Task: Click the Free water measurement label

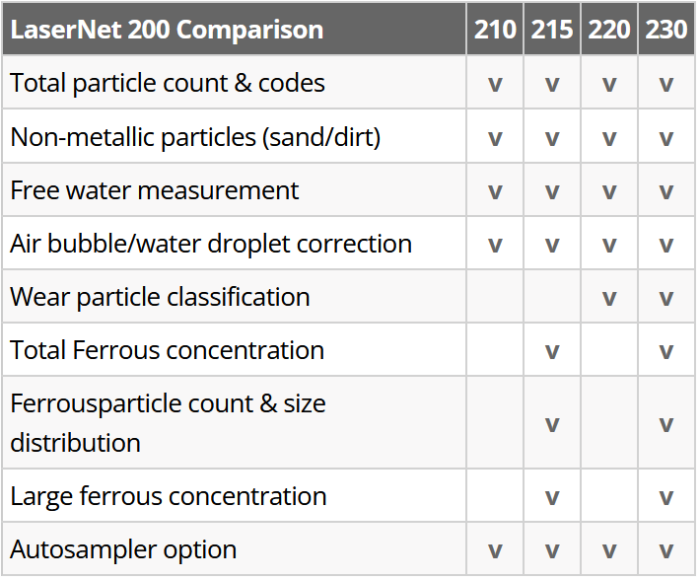Action: [x=155, y=190]
